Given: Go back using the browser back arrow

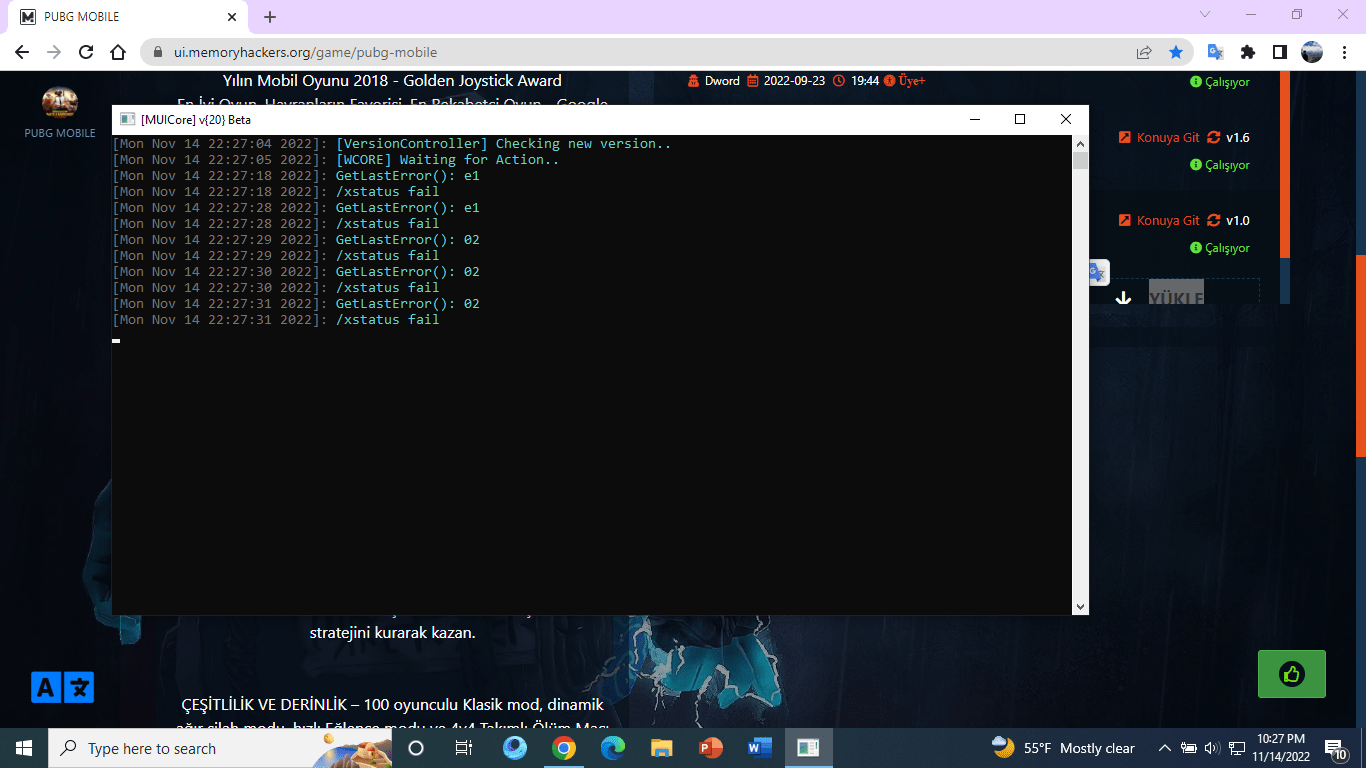Looking at the screenshot, I should point(22,52).
